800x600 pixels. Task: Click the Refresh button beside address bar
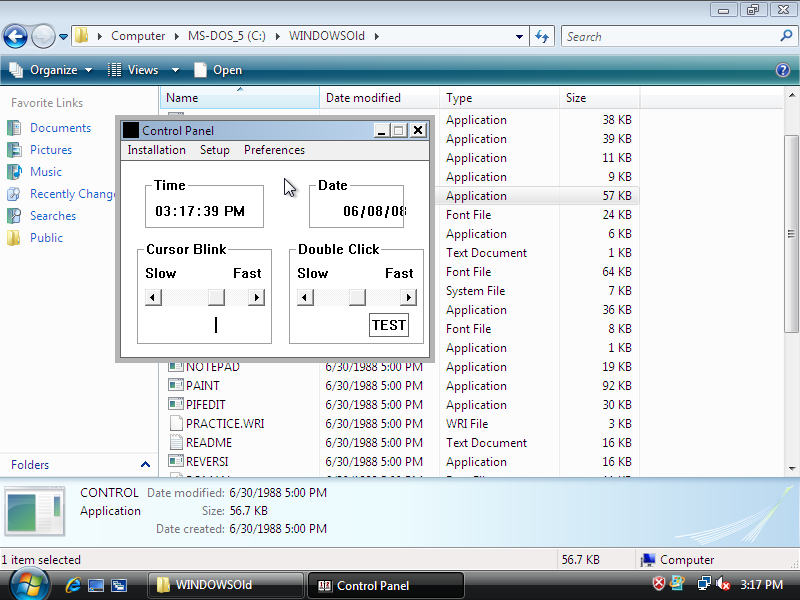(x=542, y=37)
